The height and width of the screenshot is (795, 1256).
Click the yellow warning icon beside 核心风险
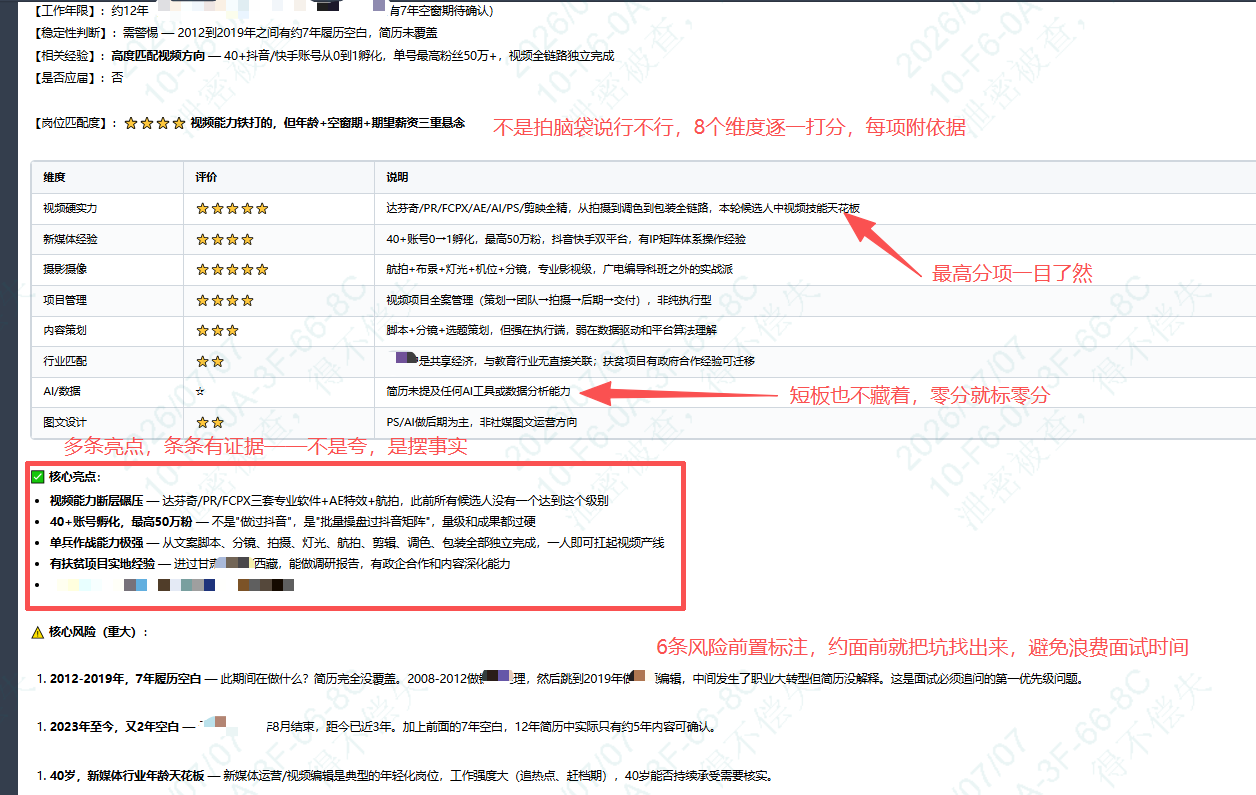tap(38, 632)
